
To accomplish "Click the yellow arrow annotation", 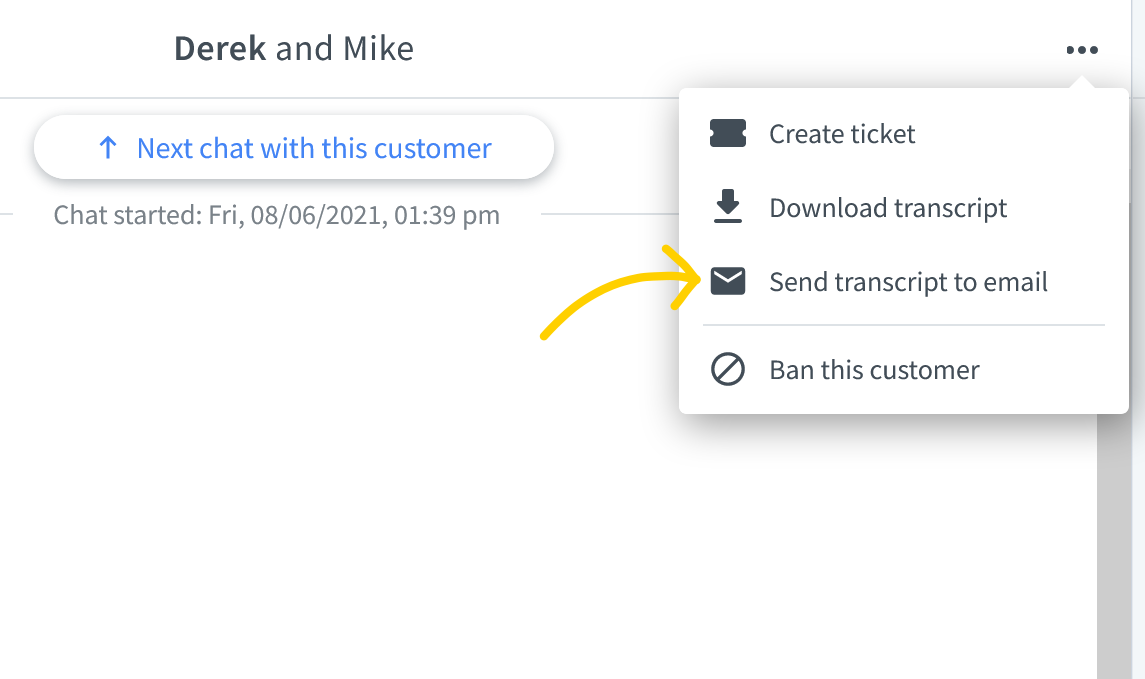I will (621, 294).
